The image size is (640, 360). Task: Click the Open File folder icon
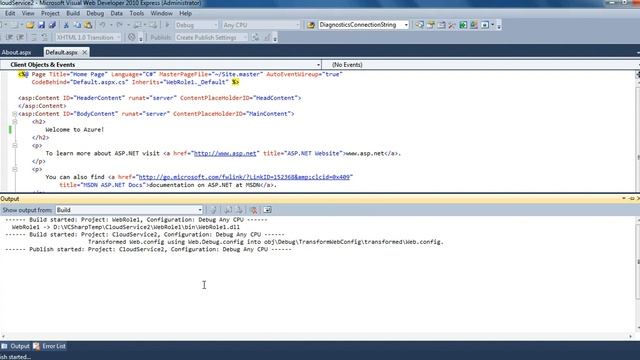click(30, 25)
